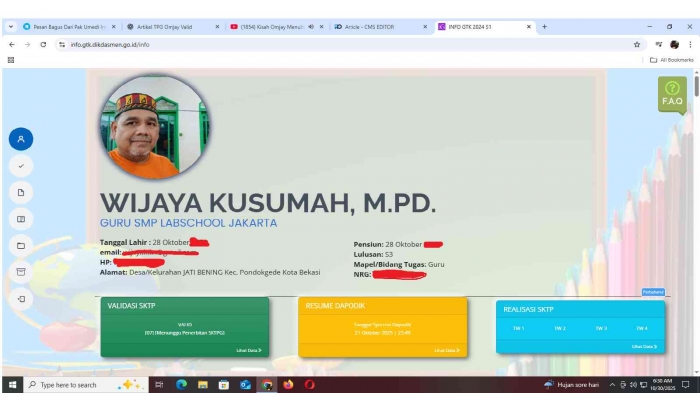
Task: Open the Chrome apps grid icon
Action: [11, 60]
